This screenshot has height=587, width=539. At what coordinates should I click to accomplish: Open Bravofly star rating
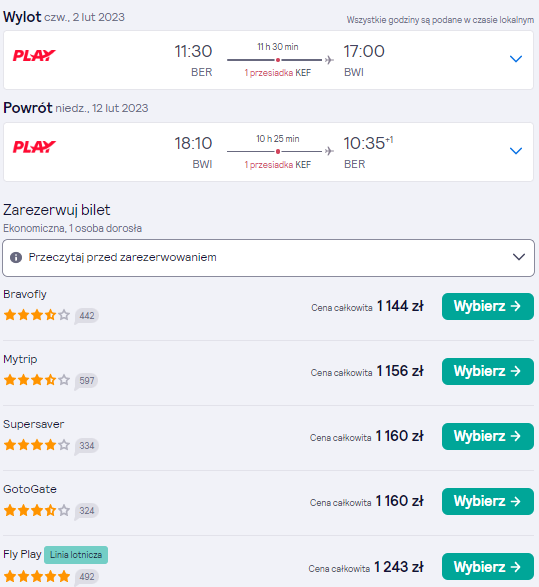click(x=37, y=315)
